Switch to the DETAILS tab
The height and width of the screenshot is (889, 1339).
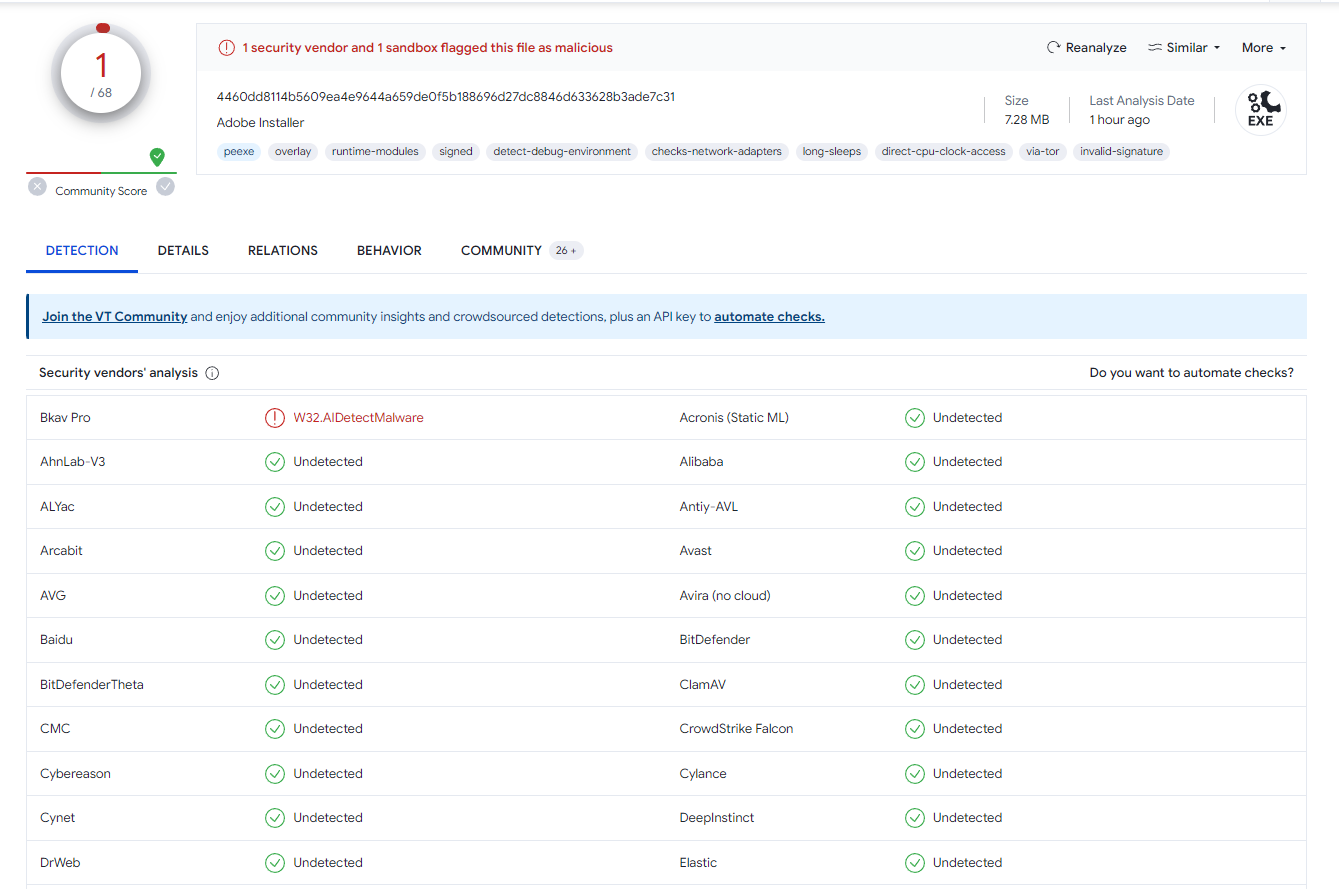click(x=183, y=251)
